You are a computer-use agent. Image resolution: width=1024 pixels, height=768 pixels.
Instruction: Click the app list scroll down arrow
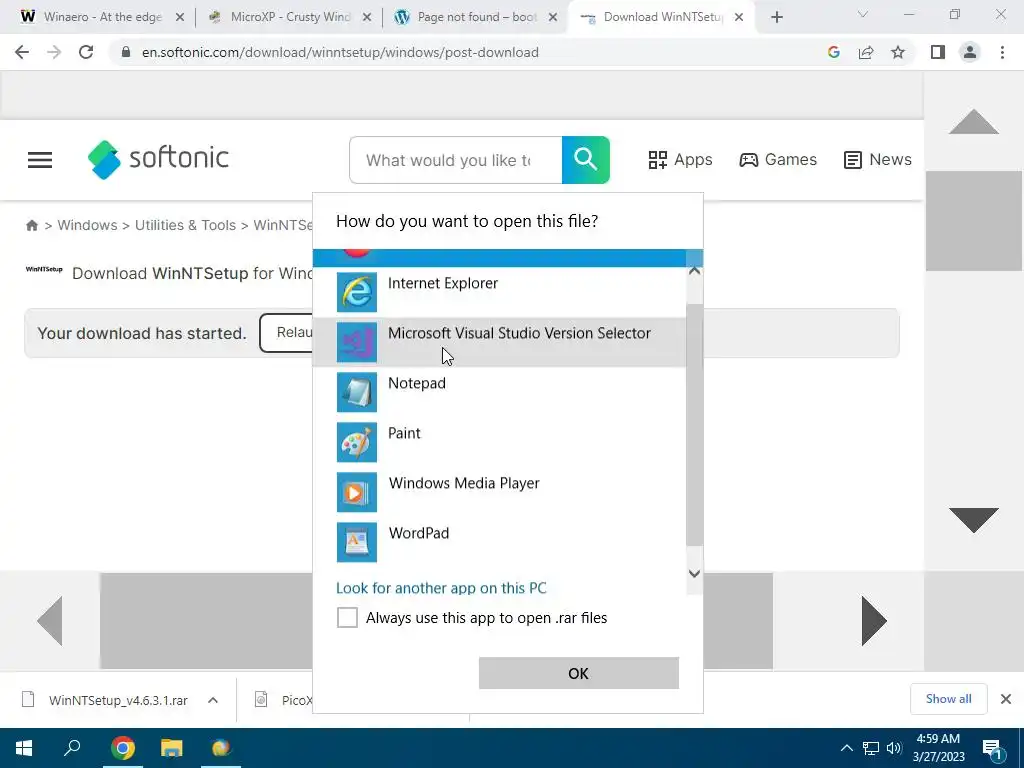point(694,573)
